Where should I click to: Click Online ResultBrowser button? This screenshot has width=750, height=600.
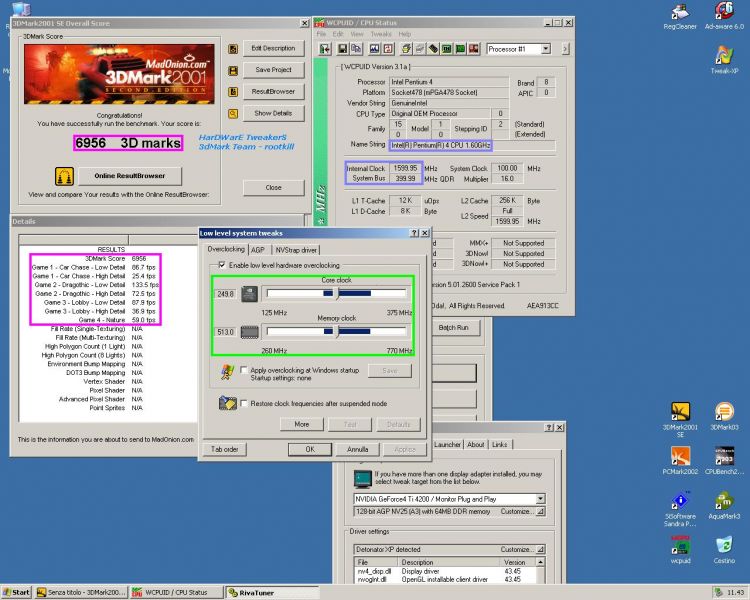(130, 176)
